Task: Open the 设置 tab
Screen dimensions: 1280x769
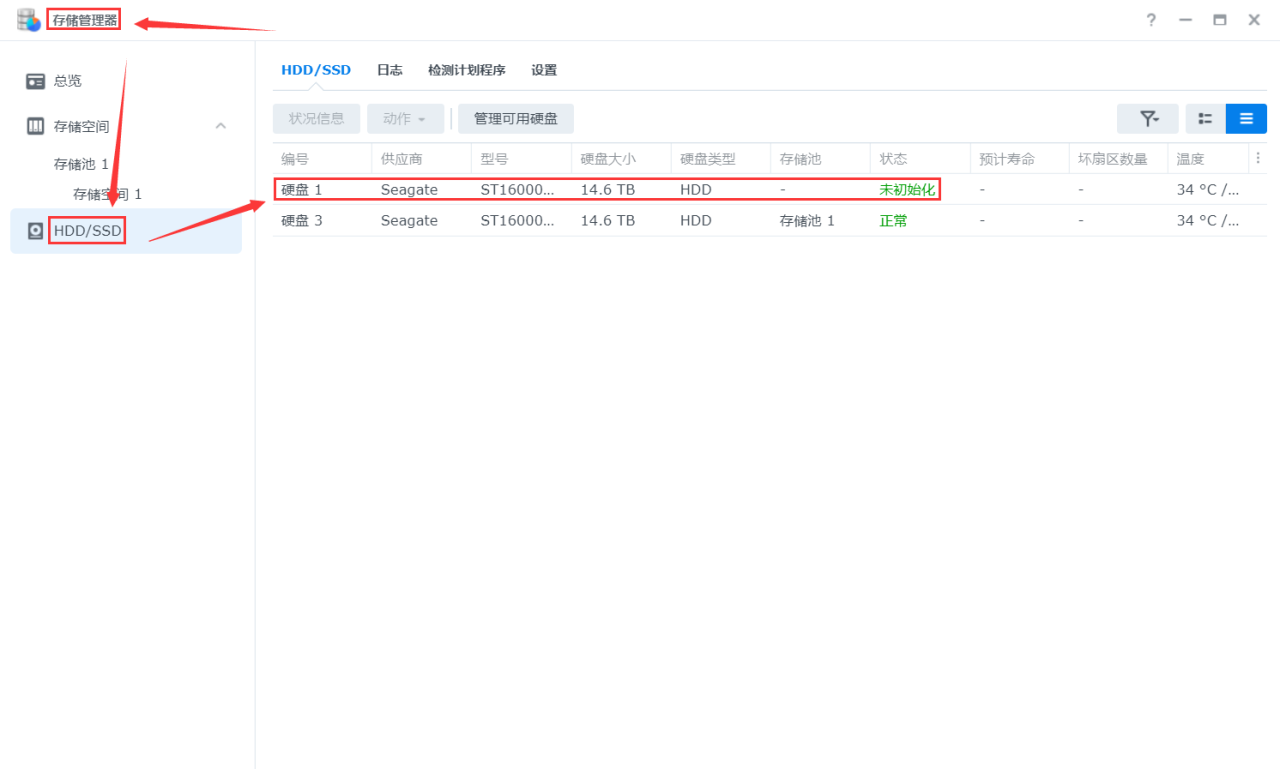Action: pos(543,70)
